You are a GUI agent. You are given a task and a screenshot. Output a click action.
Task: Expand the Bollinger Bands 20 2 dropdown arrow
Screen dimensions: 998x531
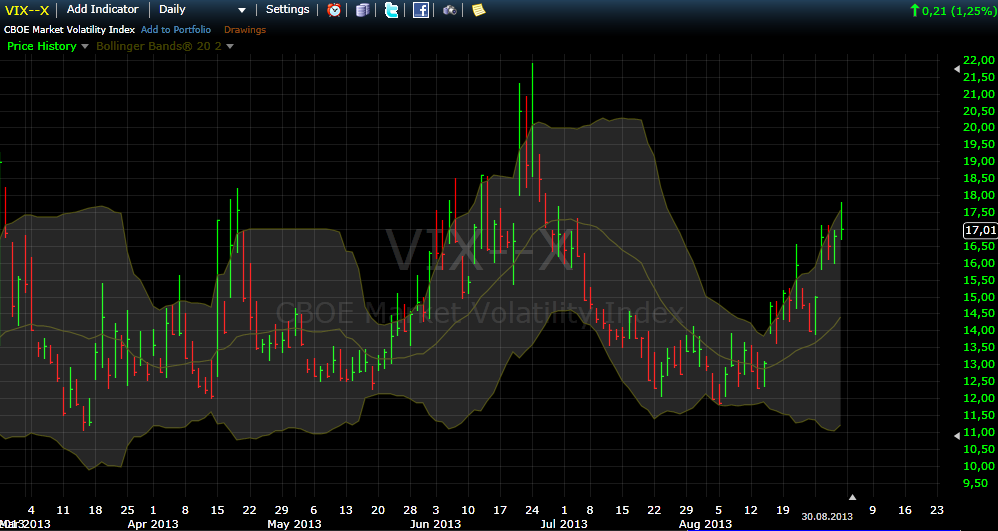coord(230,46)
